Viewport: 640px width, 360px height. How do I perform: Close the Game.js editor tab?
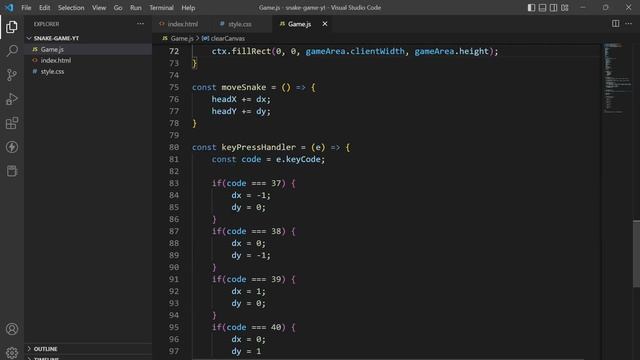coord(325,24)
